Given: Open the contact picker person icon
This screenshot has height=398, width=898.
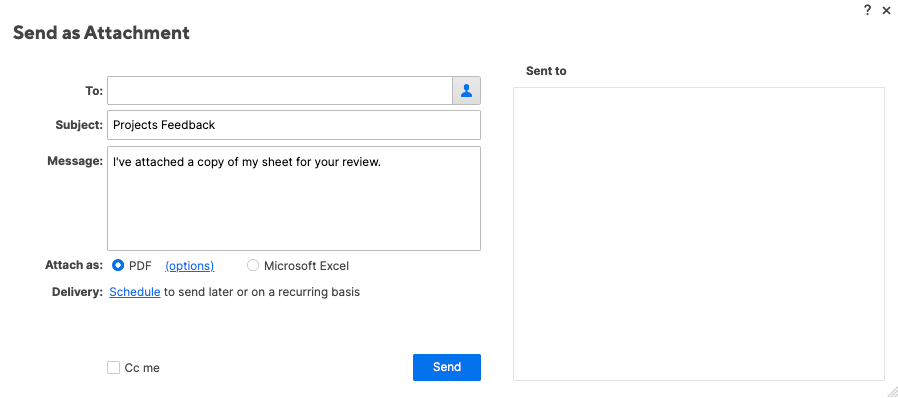Looking at the screenshot, I should [466, 90].
